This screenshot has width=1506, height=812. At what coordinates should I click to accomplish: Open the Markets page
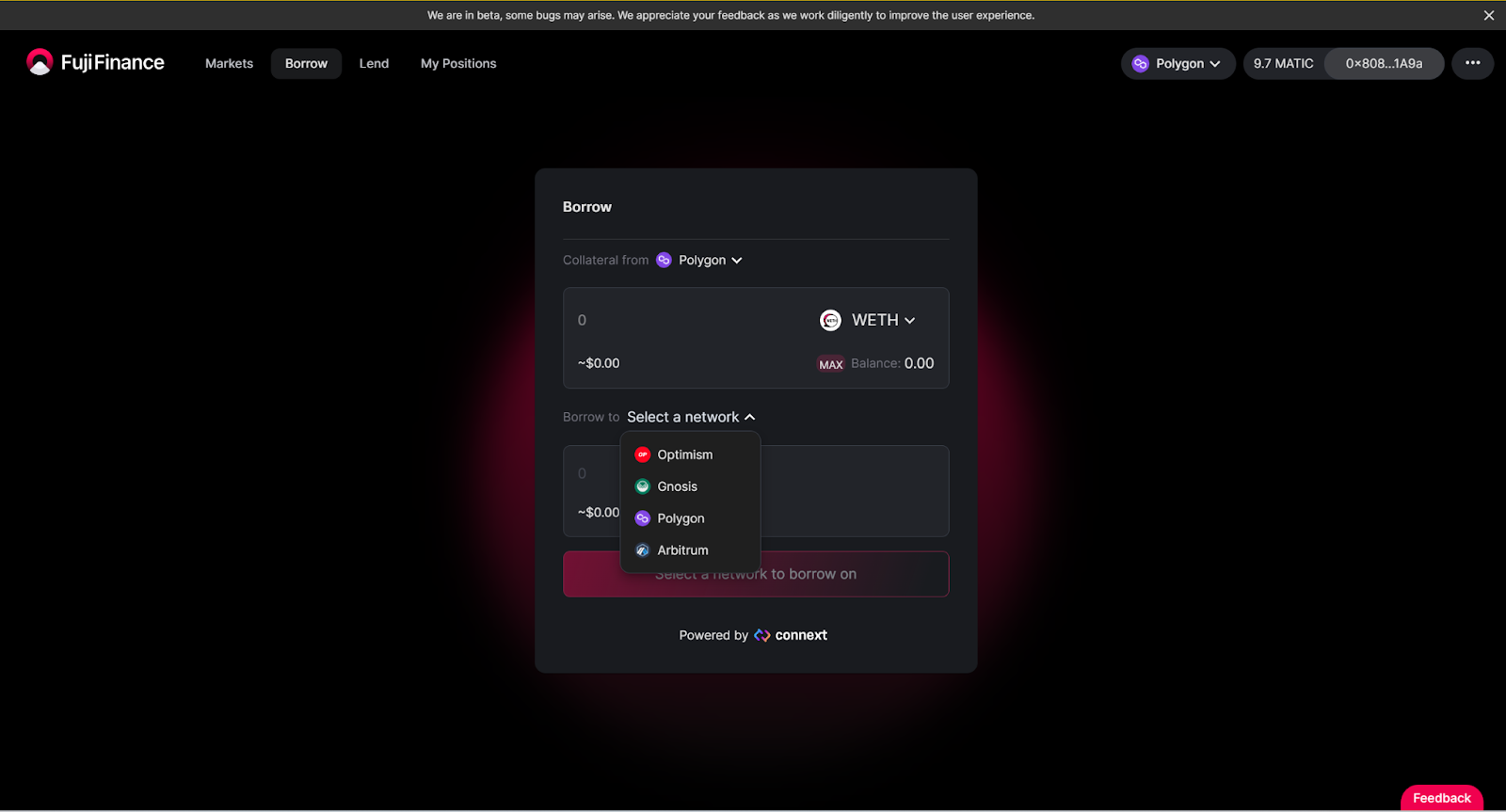tap(229, 63)
